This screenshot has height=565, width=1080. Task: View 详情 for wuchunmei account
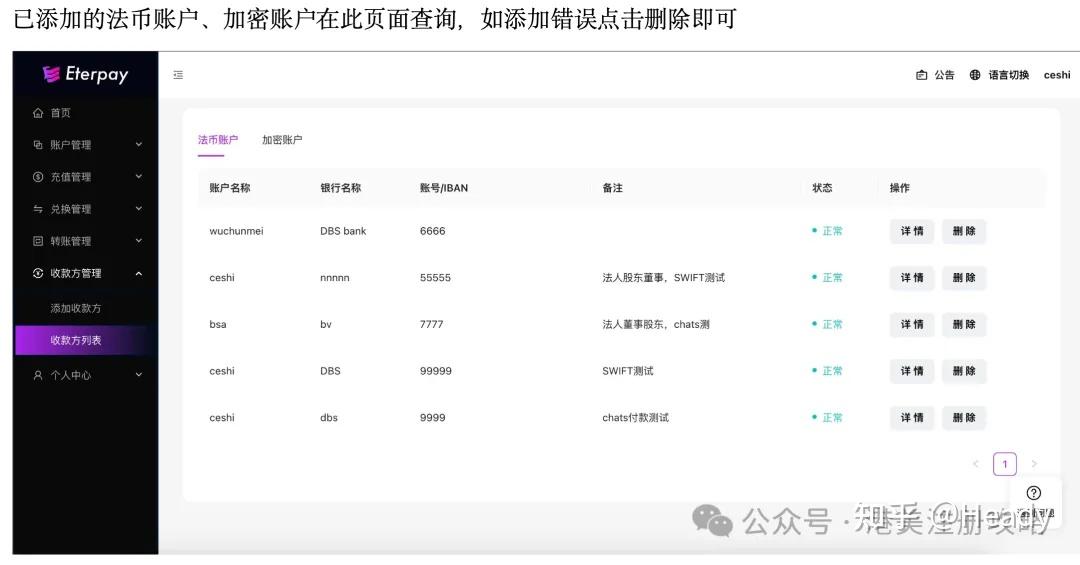[912, 231]
